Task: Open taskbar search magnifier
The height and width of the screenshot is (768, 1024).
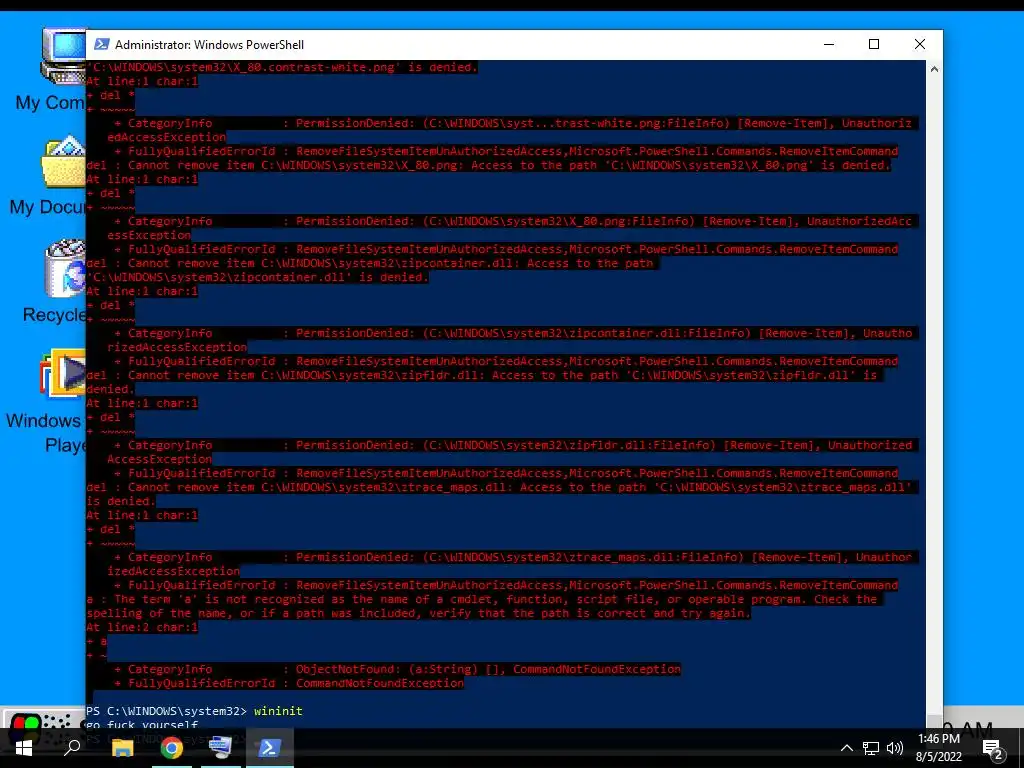Action: (72, 747)
